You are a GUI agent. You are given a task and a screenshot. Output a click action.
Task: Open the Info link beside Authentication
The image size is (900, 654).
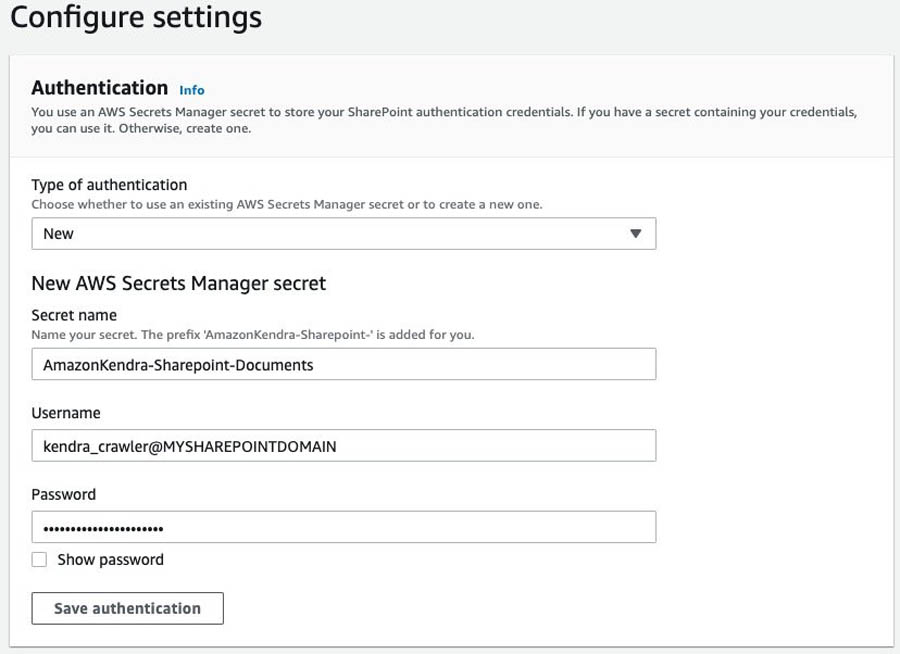(x=191, y=90)
